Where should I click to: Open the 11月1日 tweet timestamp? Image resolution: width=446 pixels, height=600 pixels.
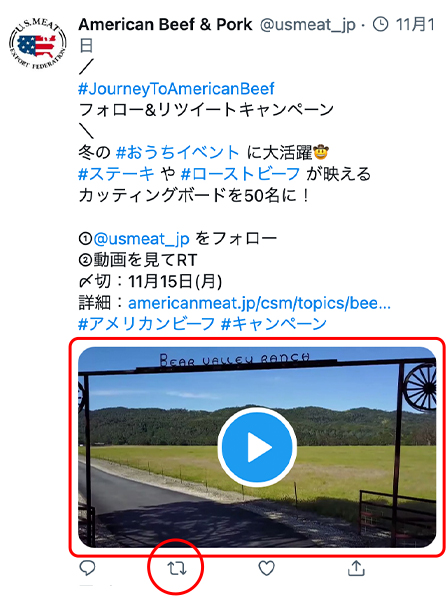pyautogui.click(x=257, y=35)
